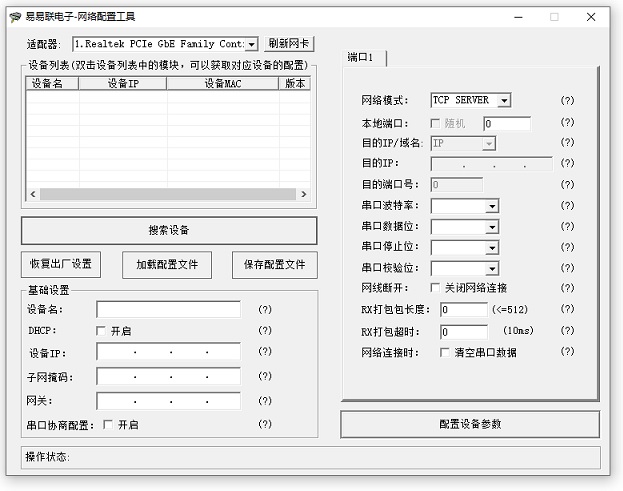Image resolution: width=623 pixels, height=491 pixels.
Task: Toggle the 串口协商配置 开启 checkbox
Action: pos(108,425)
